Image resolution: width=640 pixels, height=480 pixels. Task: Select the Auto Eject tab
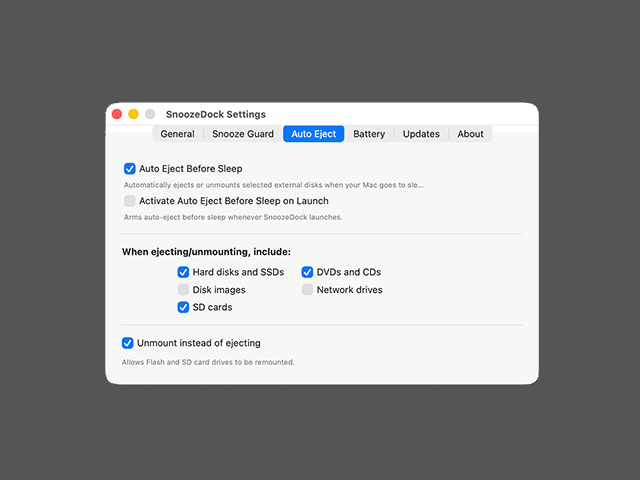(313, 134)
